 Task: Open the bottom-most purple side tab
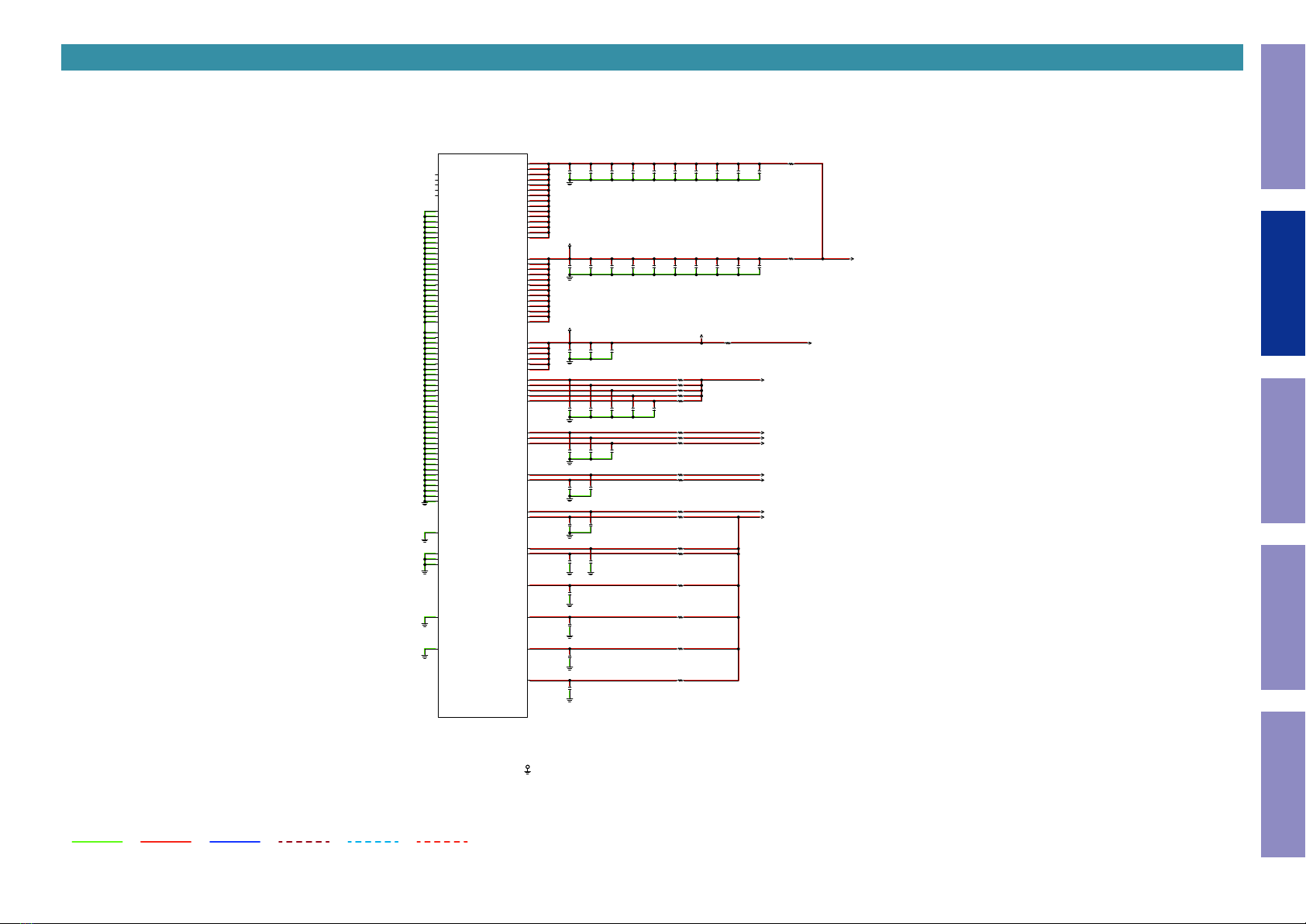(1283, 784)
